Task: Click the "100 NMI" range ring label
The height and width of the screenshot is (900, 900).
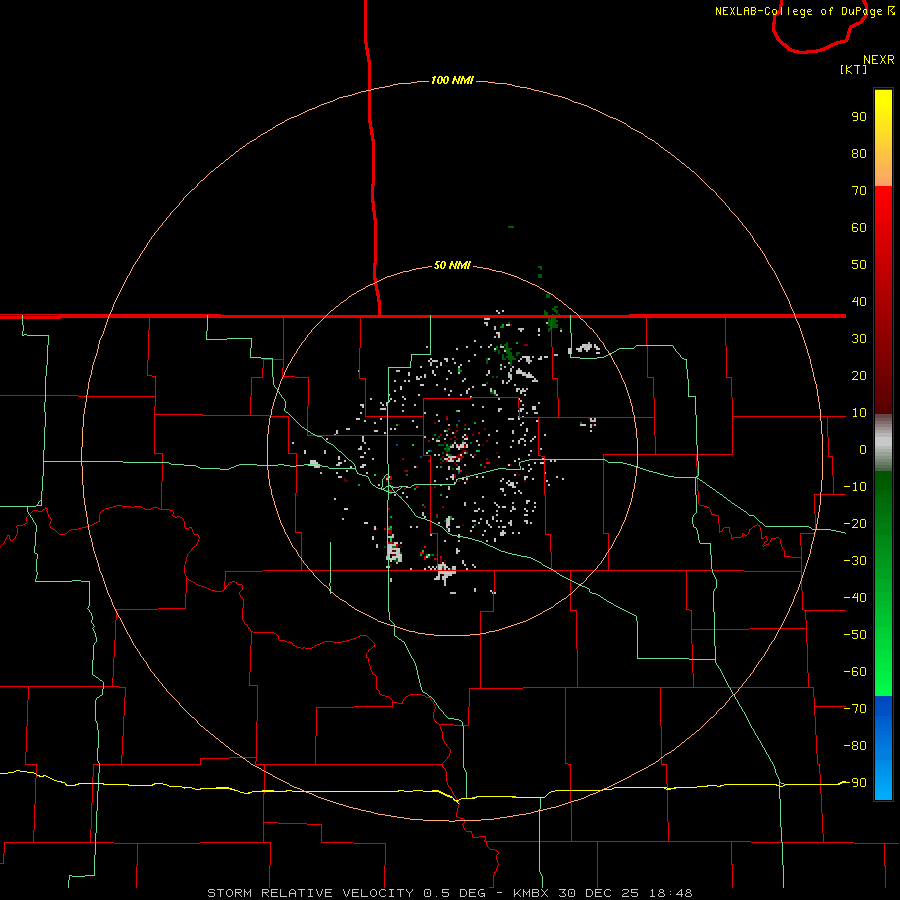Action: 452,80
